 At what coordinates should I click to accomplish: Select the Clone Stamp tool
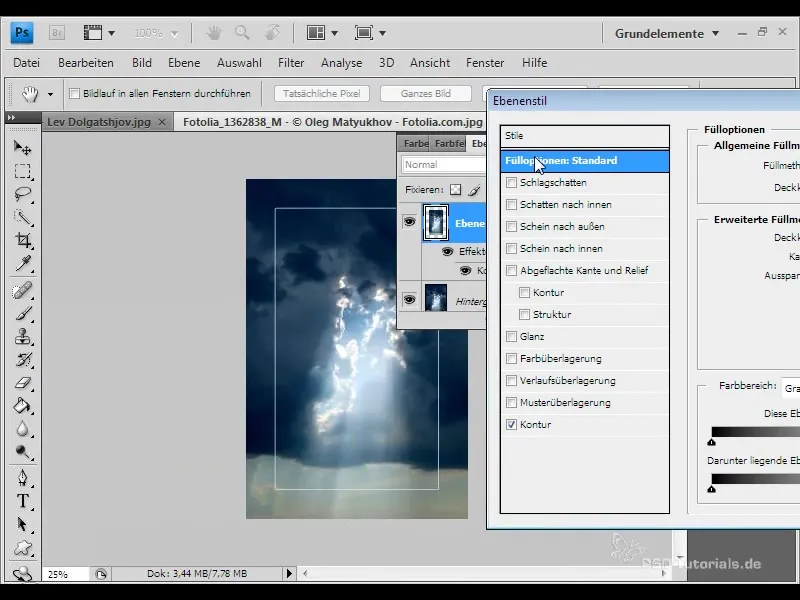[x=22, y=337]
